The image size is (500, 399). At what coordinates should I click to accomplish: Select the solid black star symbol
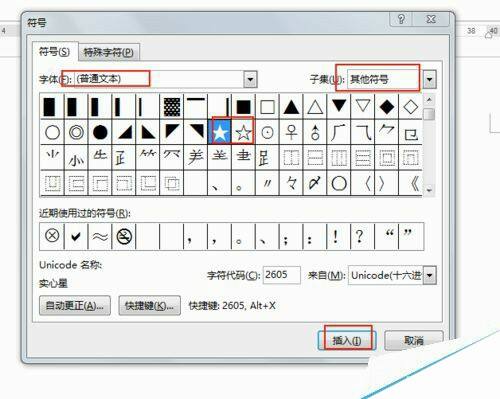point(220,132)
